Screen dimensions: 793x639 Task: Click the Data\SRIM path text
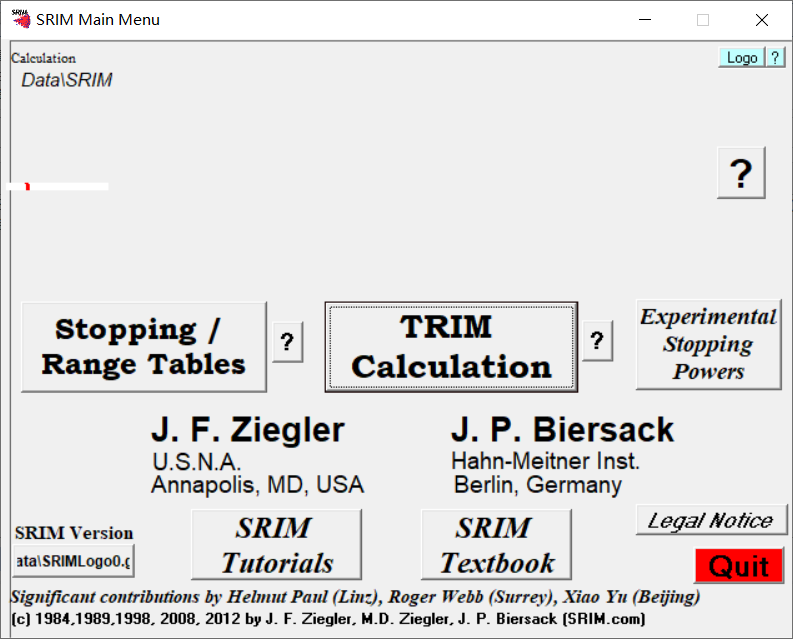pyautogui.click(x=67, y=80)
